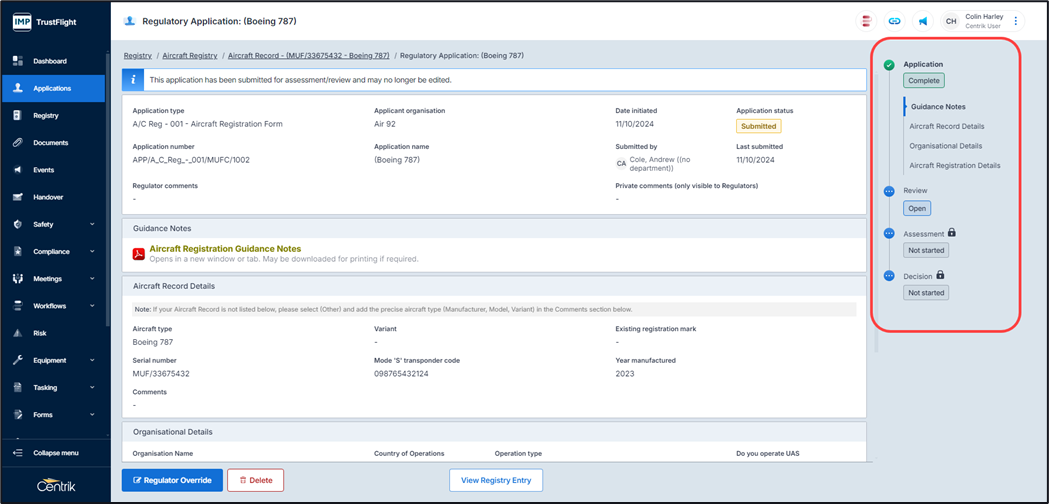This screenshot has width=1049, height=504.
Task: Click the PDF icon for Guidance Notes
Action: (139, 254)
